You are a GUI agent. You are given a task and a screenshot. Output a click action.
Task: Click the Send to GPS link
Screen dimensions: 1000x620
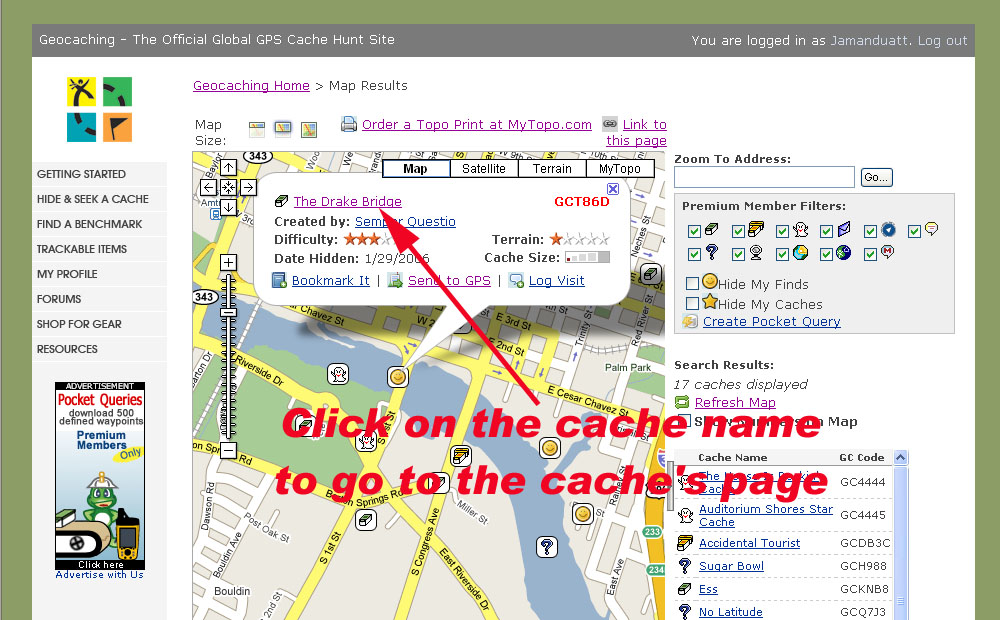click(449, 281)
